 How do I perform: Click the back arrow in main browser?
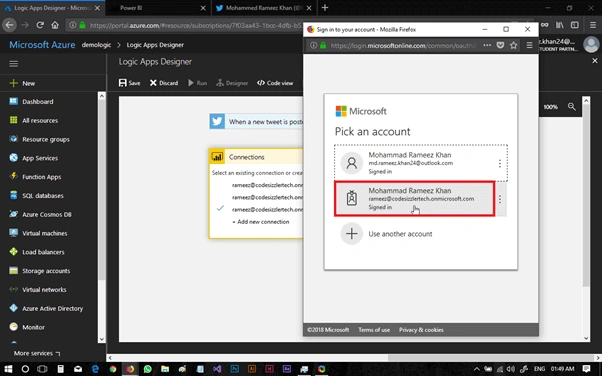tap(9, 25)
